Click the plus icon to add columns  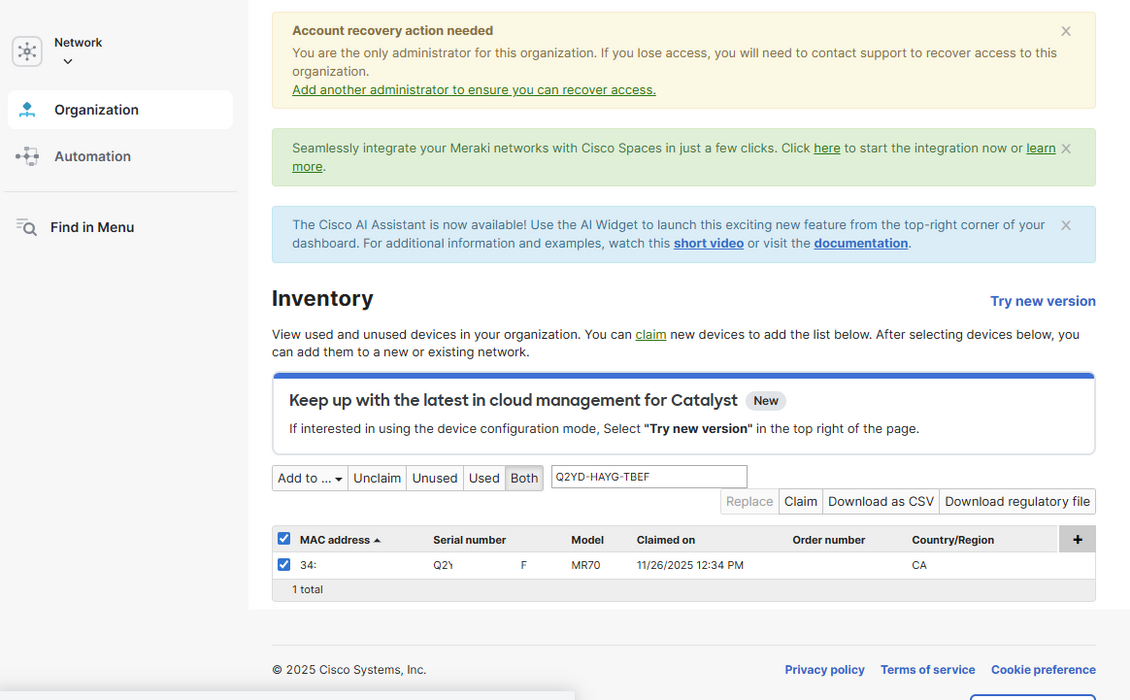[1077, 539]
